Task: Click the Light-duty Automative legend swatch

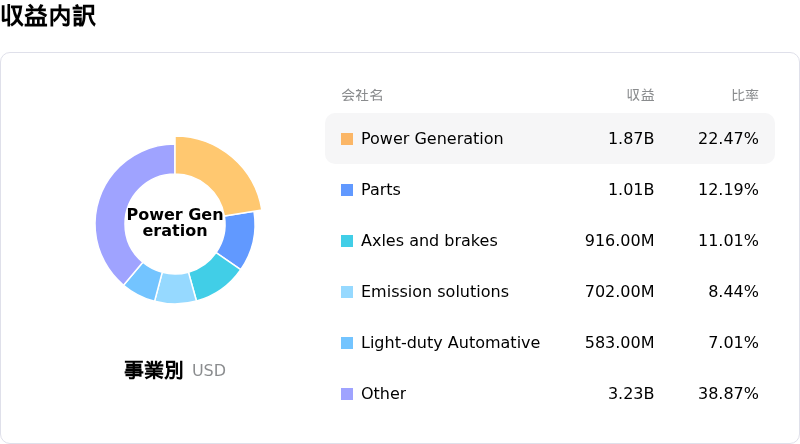Action: [x=347, y=343]
